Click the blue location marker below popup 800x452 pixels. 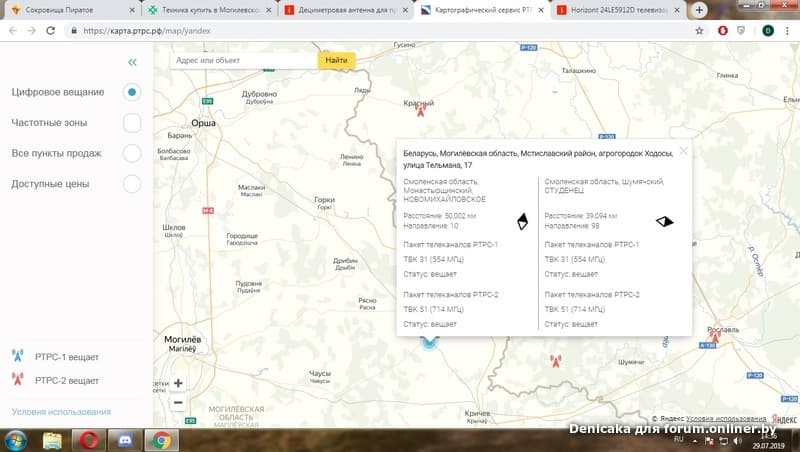(430, 342)
